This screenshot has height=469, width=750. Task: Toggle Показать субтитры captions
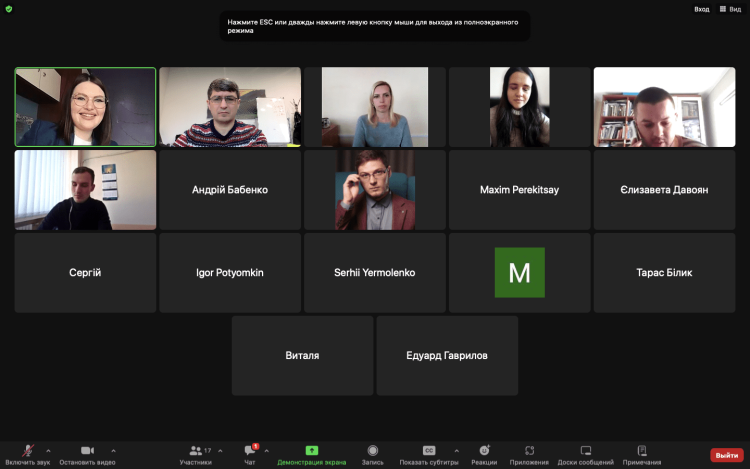429,455
